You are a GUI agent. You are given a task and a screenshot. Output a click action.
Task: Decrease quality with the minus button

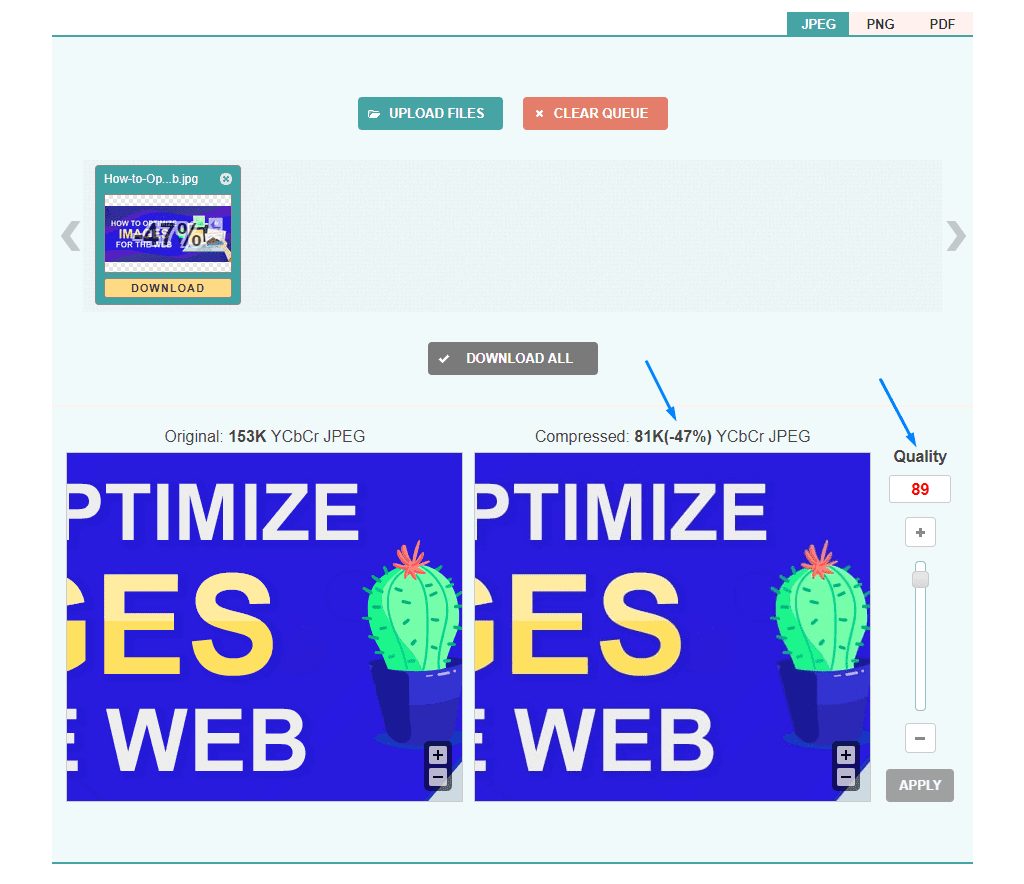[920, 738]
